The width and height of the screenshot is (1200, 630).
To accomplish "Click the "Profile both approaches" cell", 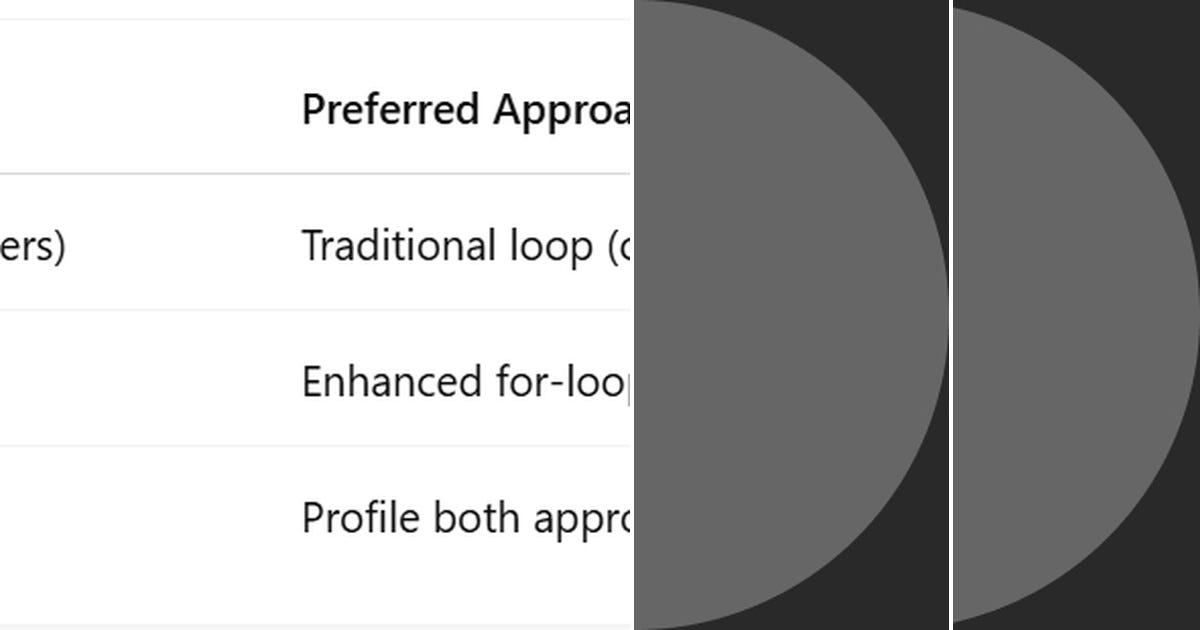I will click(466, 518).
